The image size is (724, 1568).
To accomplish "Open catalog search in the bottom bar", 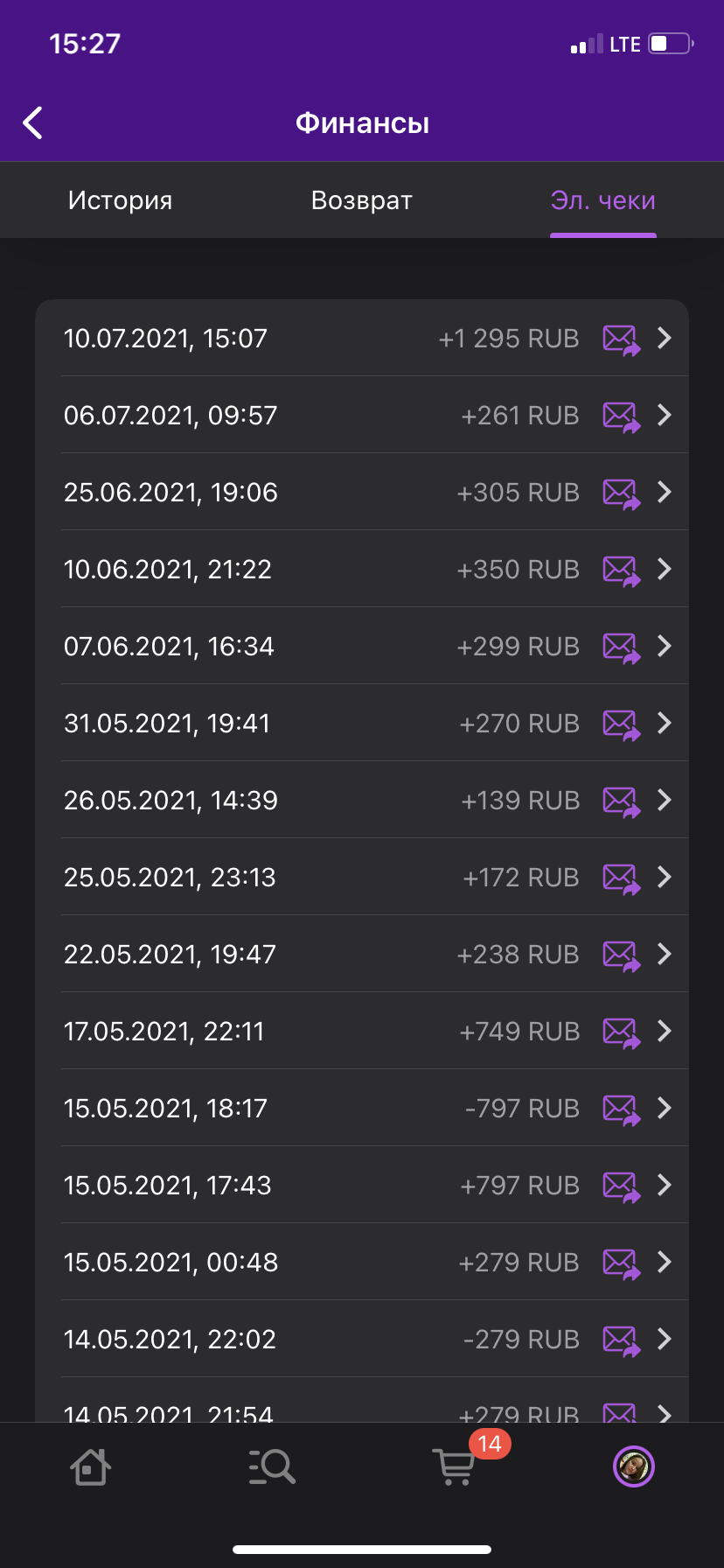I will click(272, 1467).
